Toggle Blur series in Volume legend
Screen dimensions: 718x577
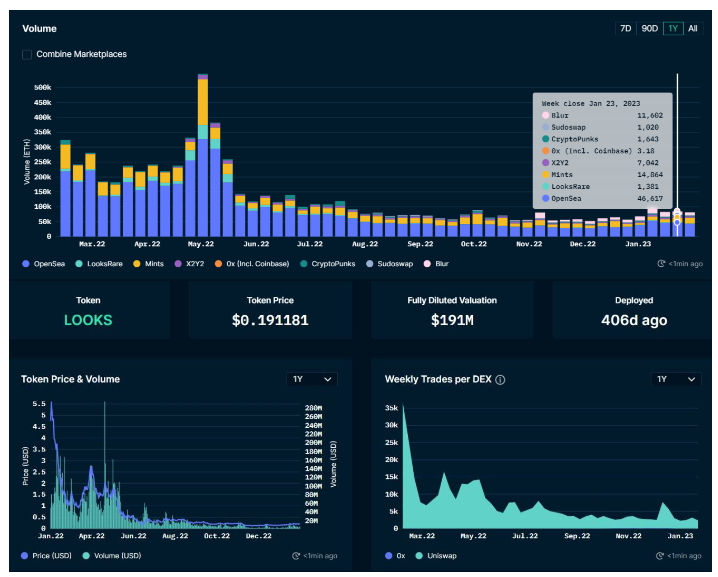[436, 264]
